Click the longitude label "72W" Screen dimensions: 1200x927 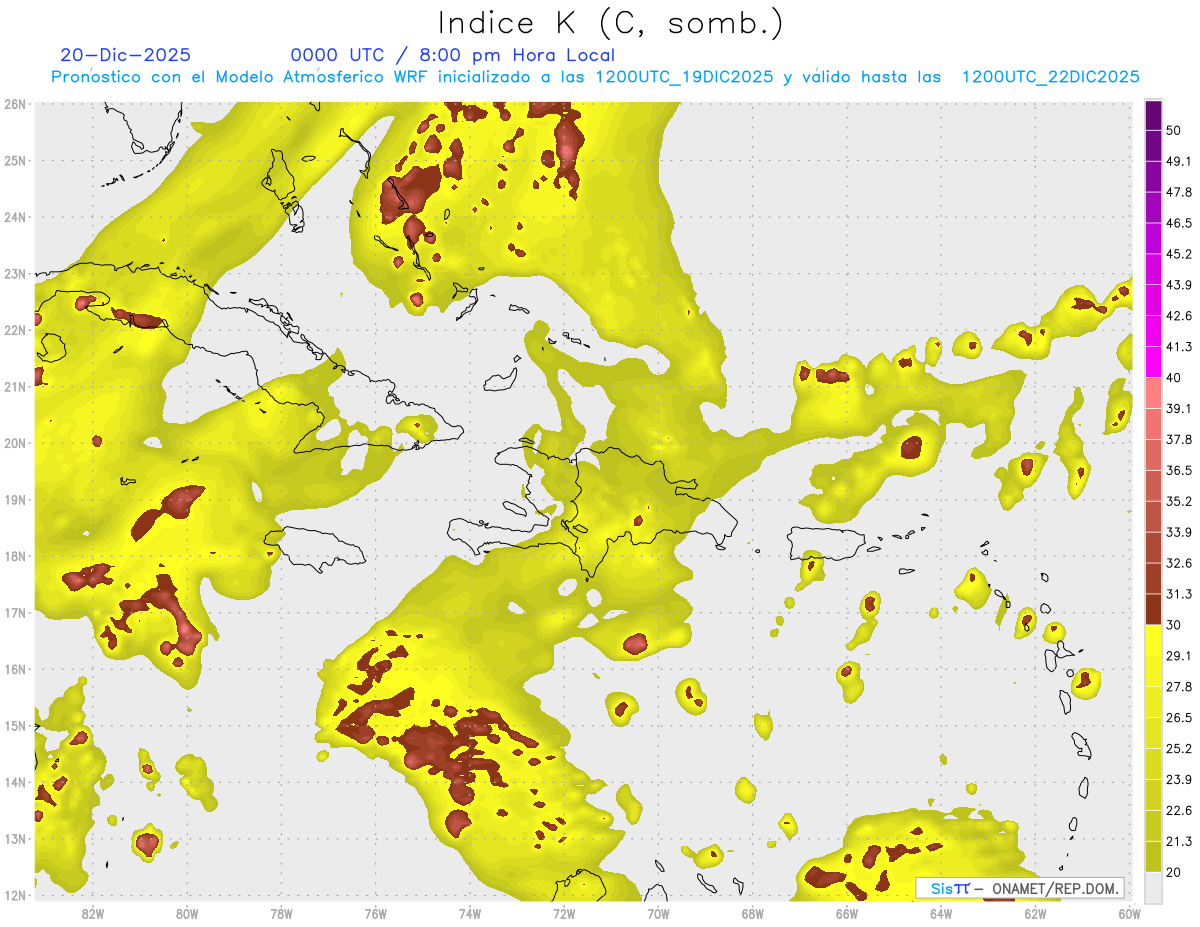click(564, 913)
